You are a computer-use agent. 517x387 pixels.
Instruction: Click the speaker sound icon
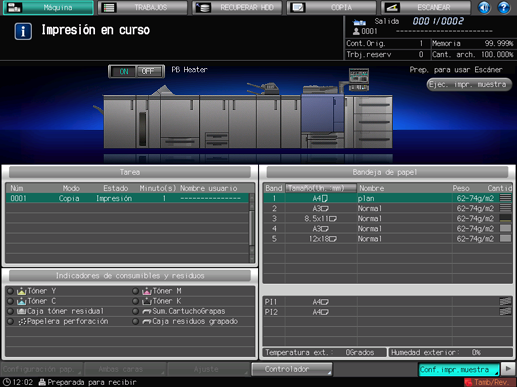point(484,7)
